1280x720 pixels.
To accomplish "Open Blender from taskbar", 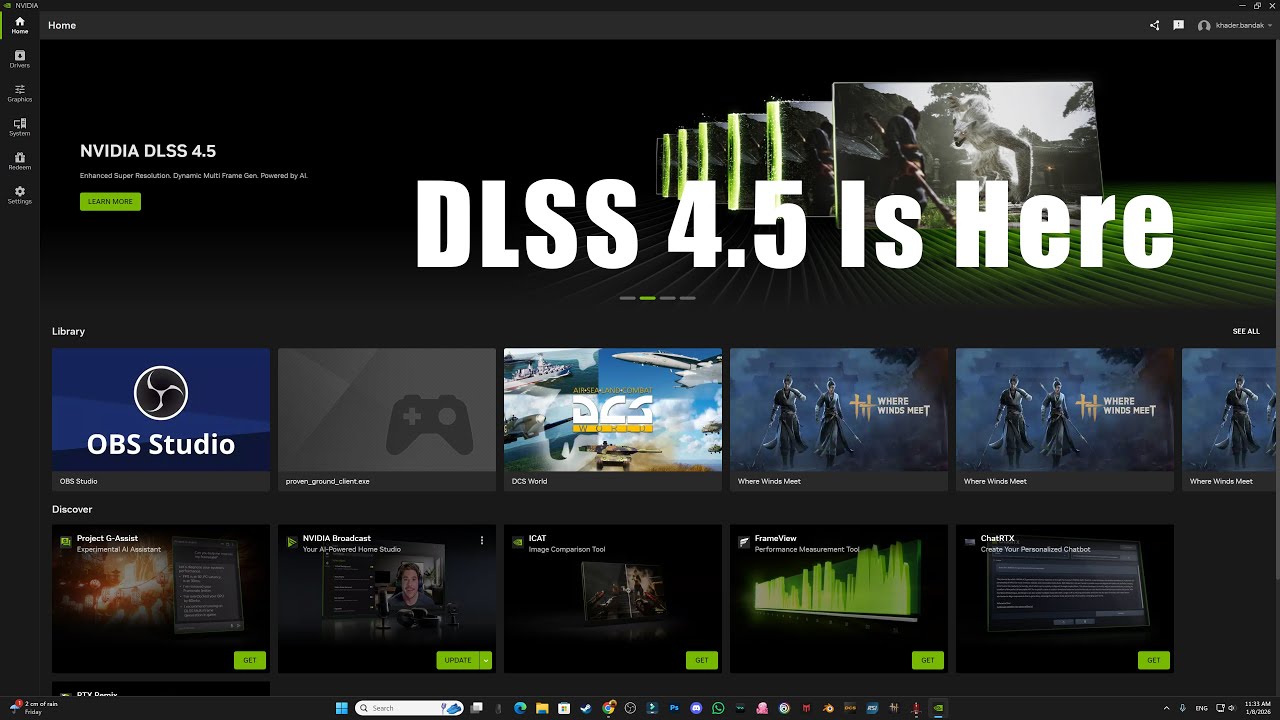I will pos(828,708).
